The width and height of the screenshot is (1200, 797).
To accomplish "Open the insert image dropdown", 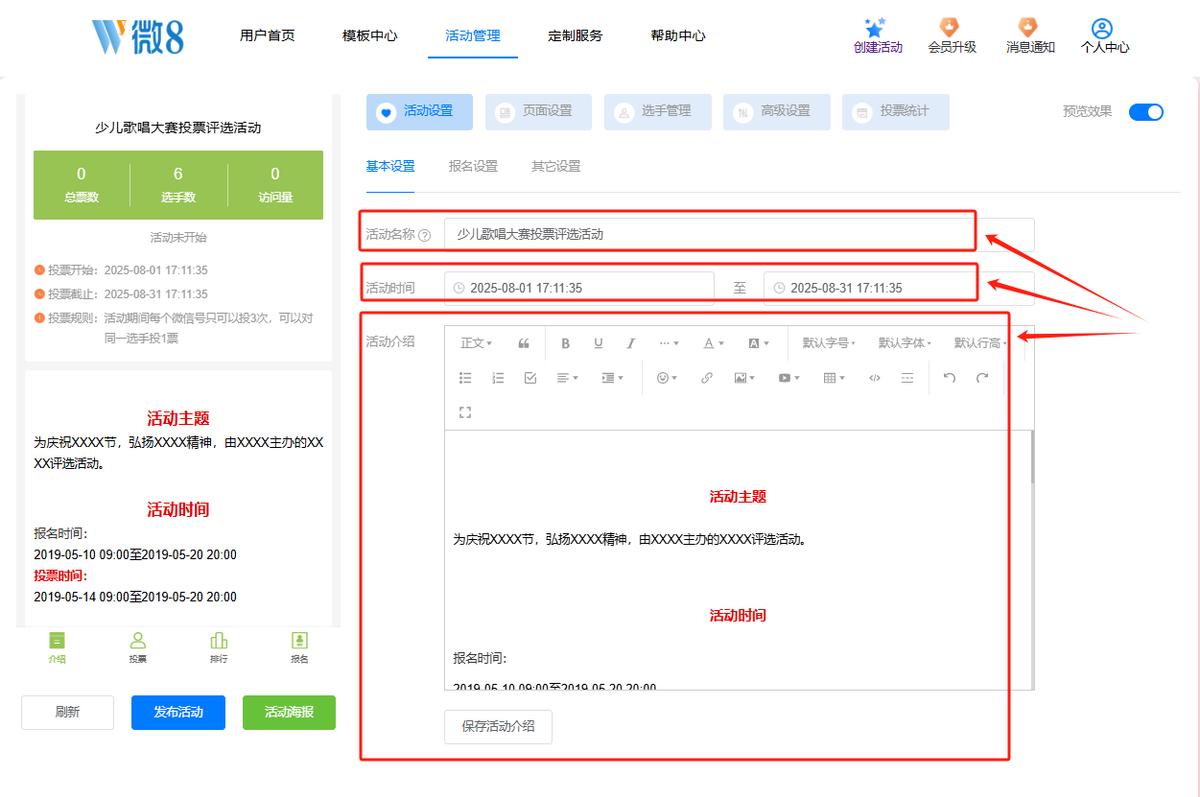I will pyautogui.click(x=744, y=378).
